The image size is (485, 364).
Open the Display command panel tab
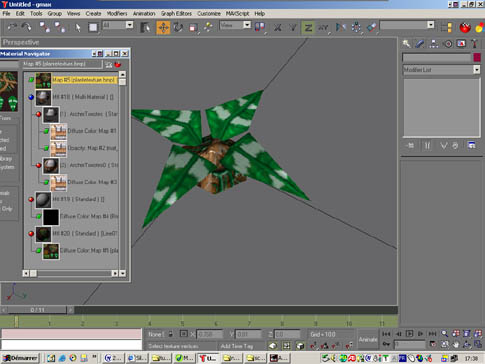pyautogui.click(x=461, y=43)
